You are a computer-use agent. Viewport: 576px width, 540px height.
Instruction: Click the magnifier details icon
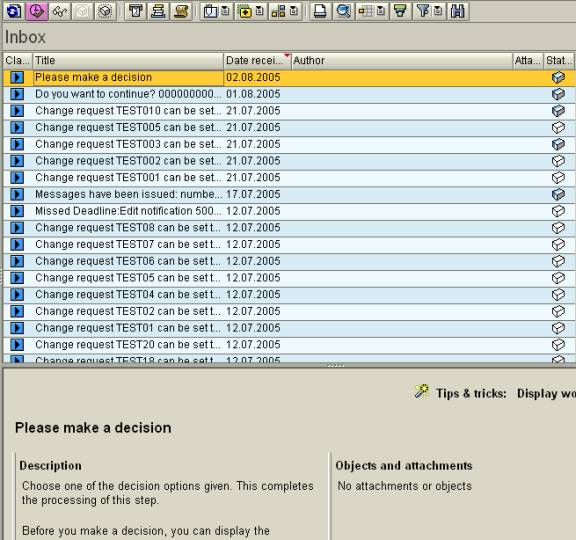point(343,11)
